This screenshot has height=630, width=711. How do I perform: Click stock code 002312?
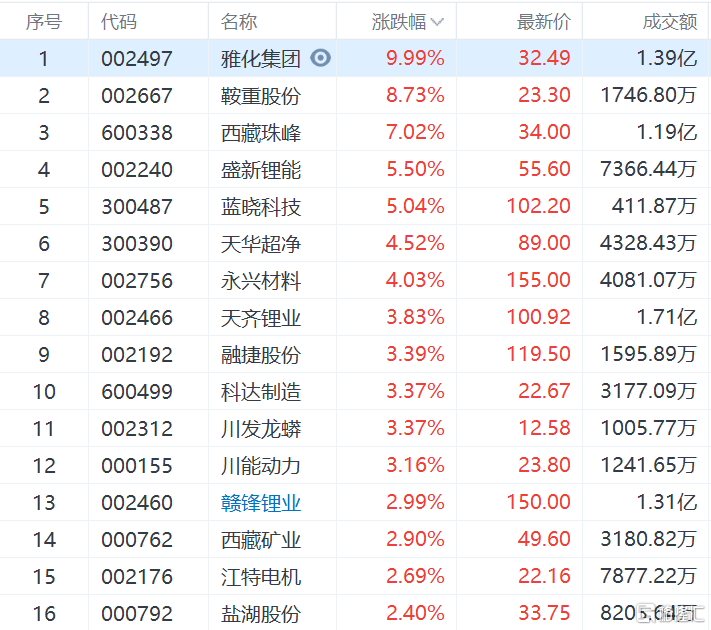coord(137,429)
